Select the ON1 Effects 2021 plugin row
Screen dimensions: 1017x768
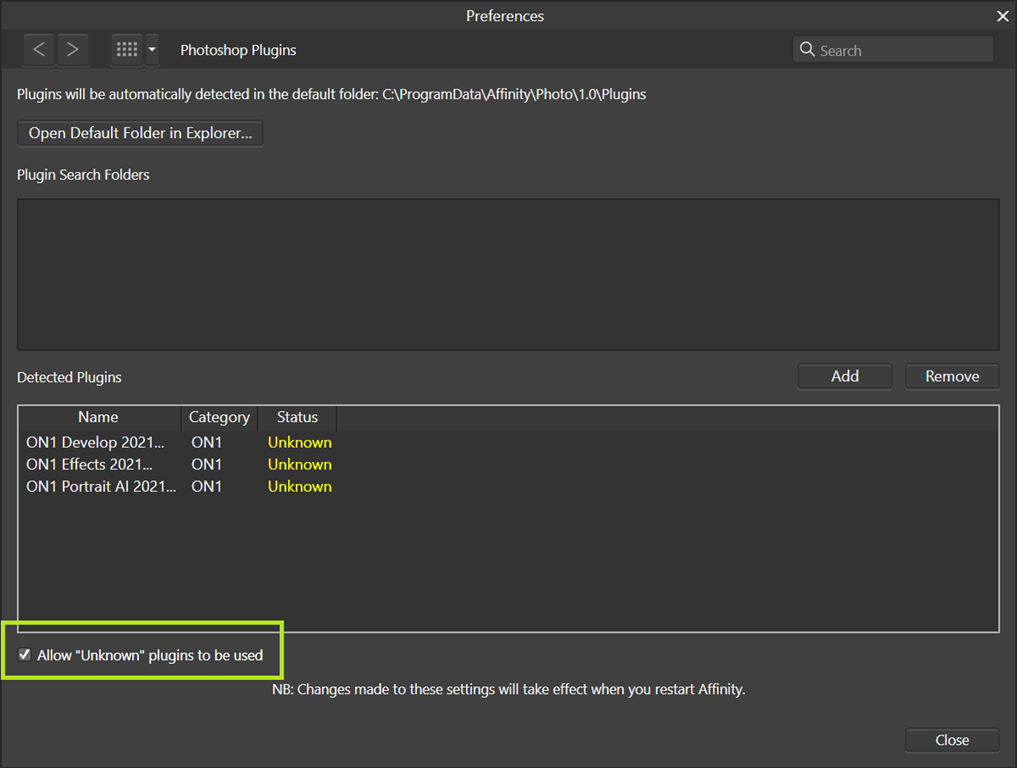(90, 464)
